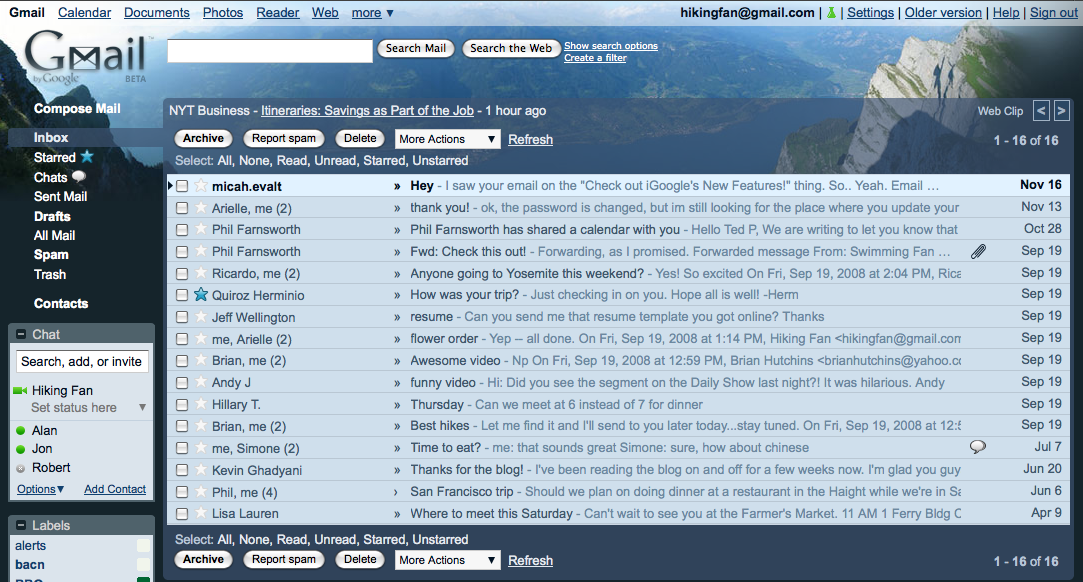Star the Hillary T. Thursday email
The image size is (1083, 582).
click(x=200, y=403)
